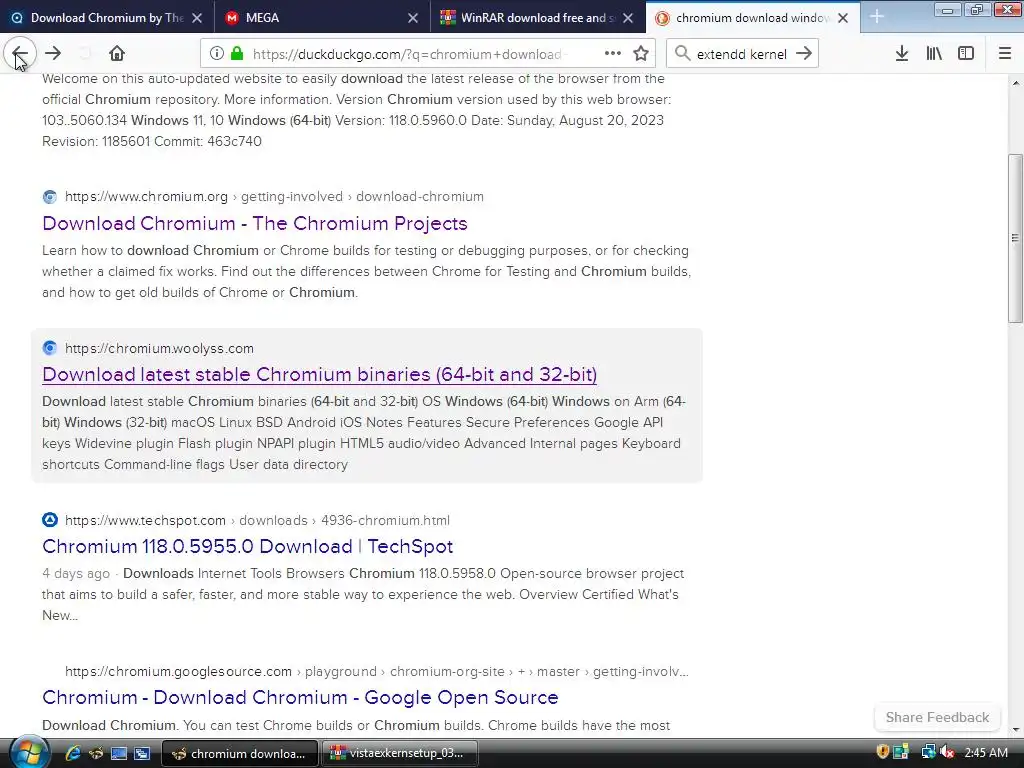Toggle the sidebar panel icon
1024x768 pixels.
coord(966,54)
